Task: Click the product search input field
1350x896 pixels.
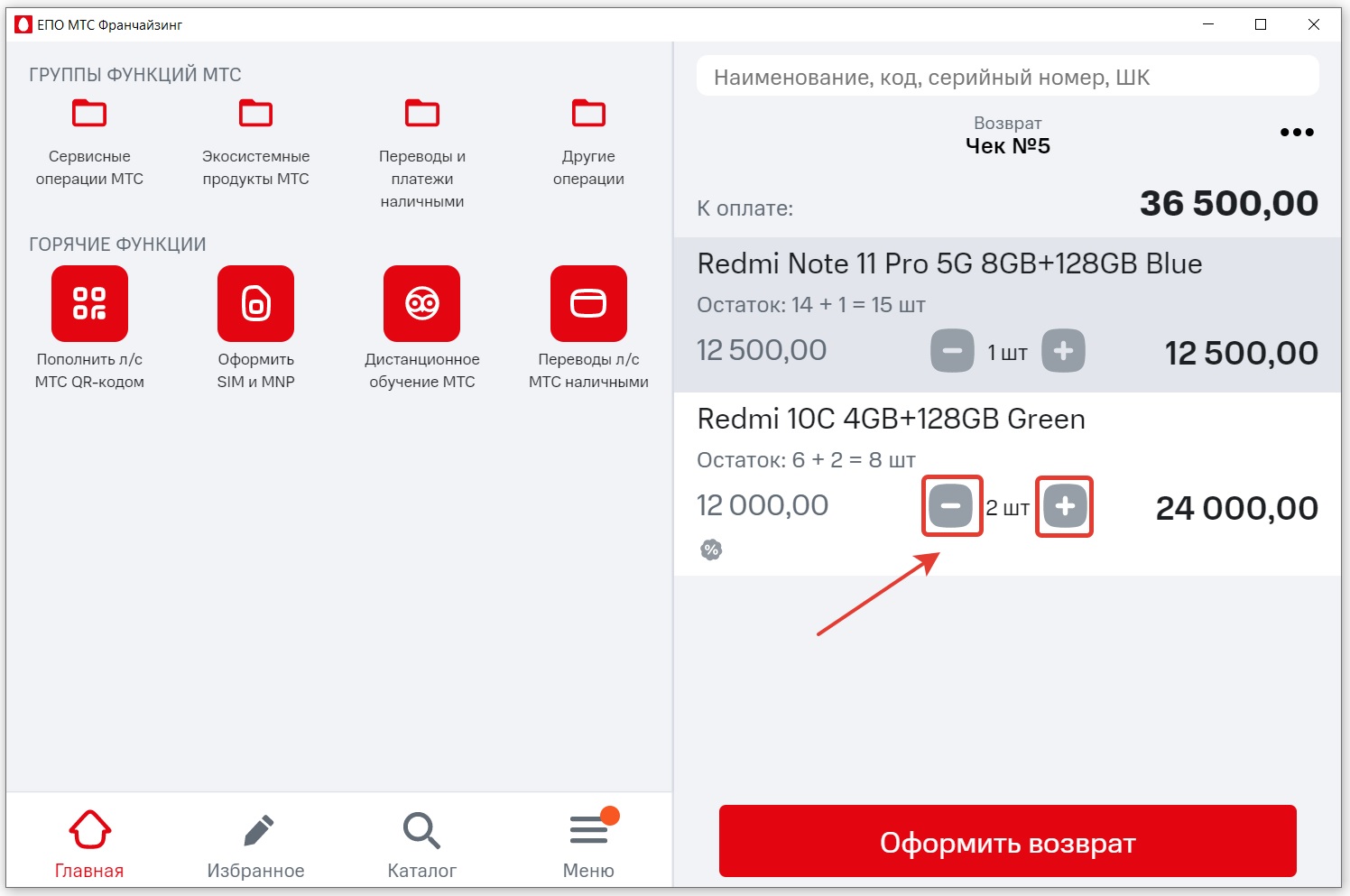Action: click(x=1007, y=77)
